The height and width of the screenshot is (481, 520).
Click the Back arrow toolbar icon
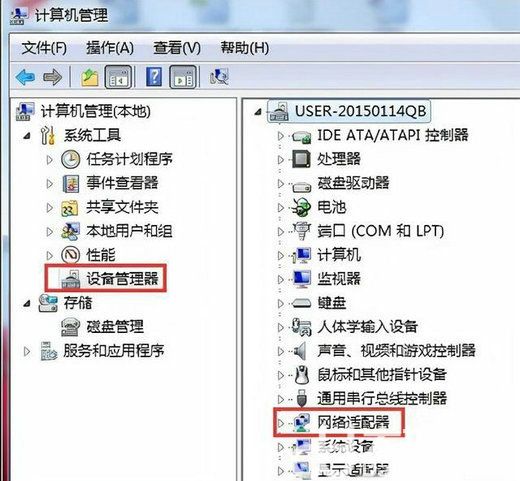pos(25,77)
